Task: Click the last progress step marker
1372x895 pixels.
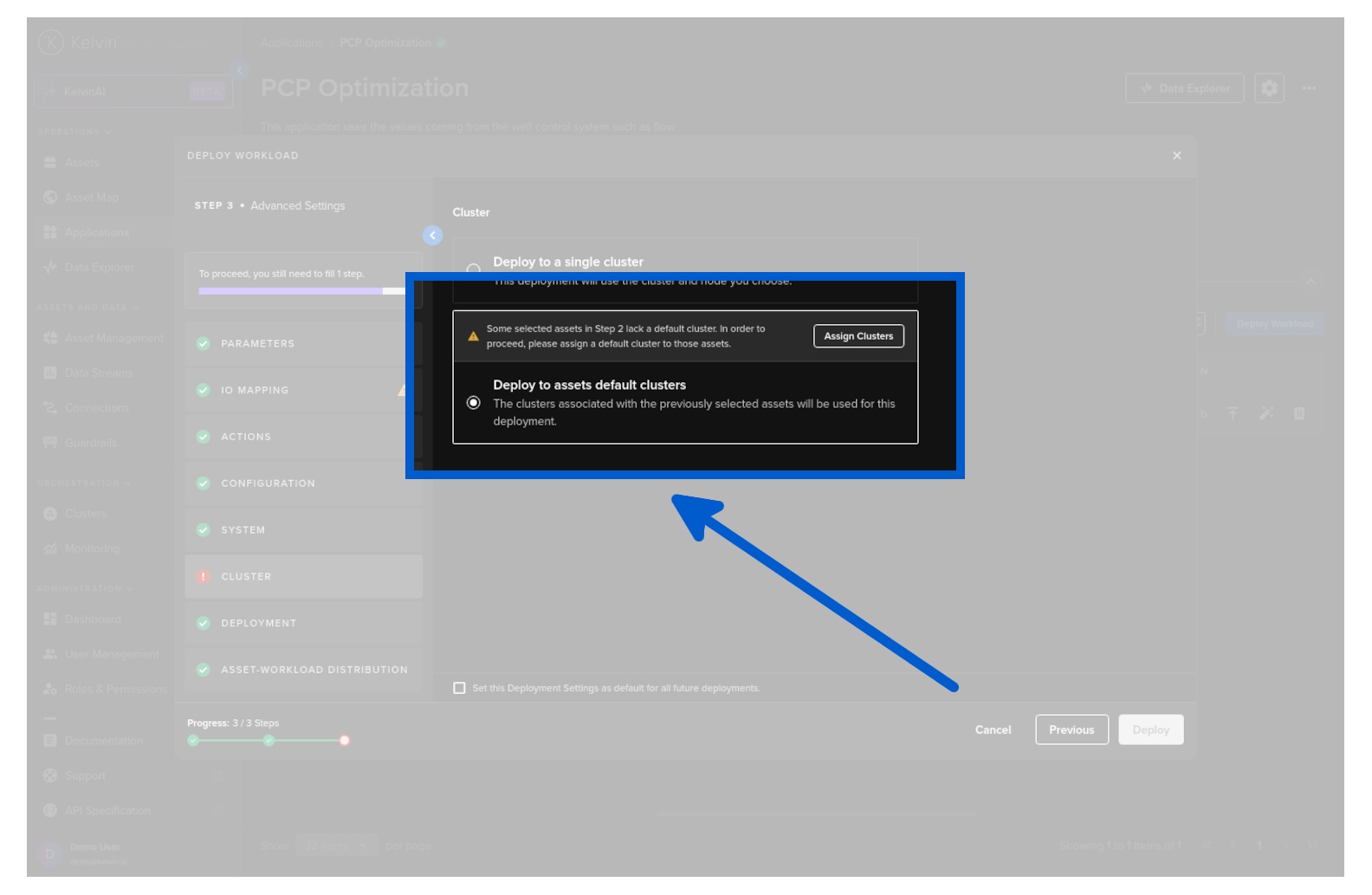Action: pos(345,740)
